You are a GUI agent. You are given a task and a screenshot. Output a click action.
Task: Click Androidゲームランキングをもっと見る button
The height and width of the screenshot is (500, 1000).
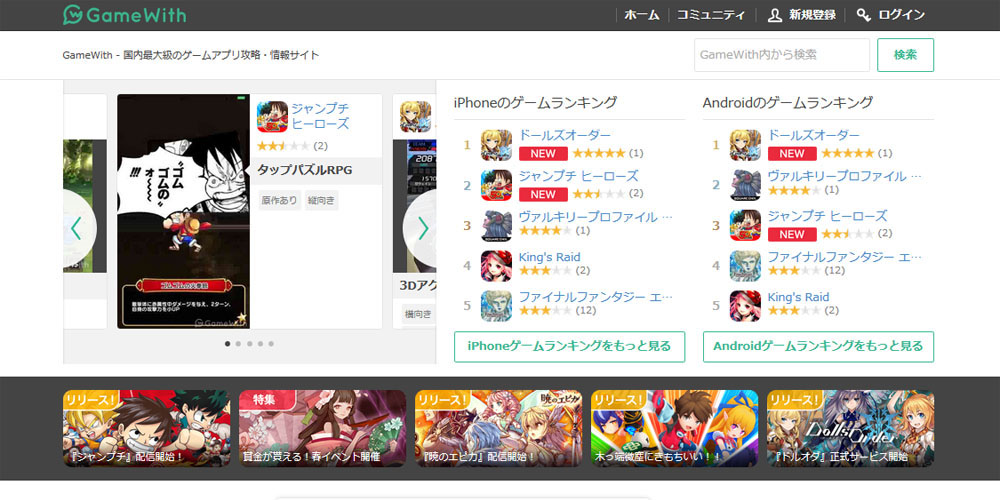(818, 346)
